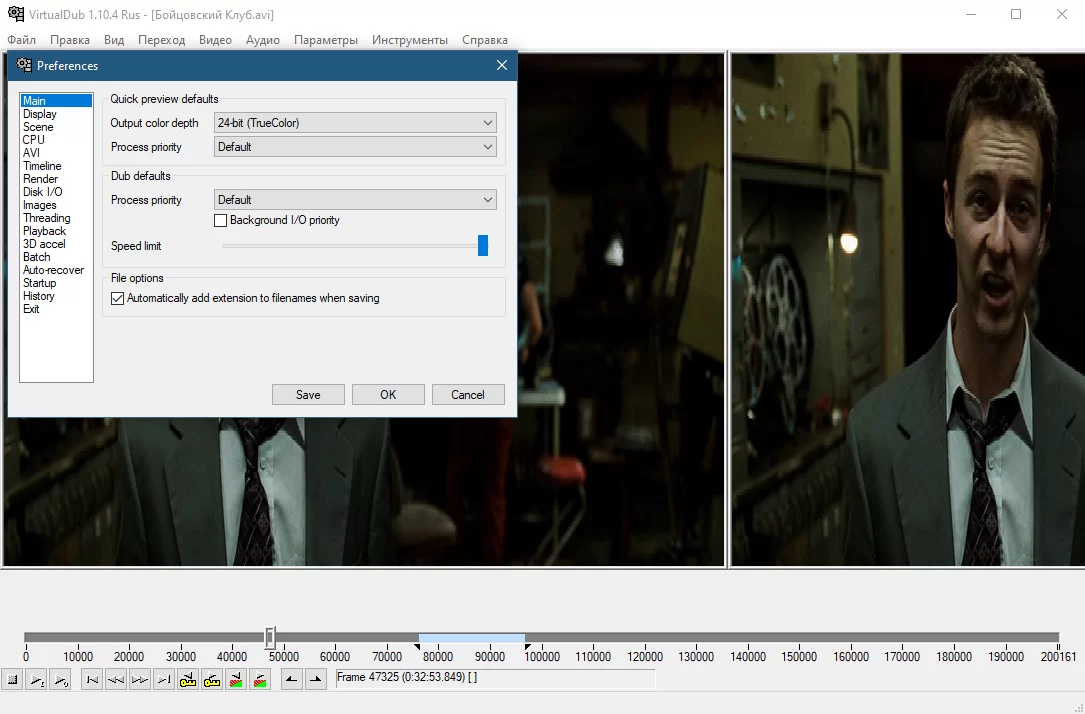Set the selection end mark

(316, 680)
